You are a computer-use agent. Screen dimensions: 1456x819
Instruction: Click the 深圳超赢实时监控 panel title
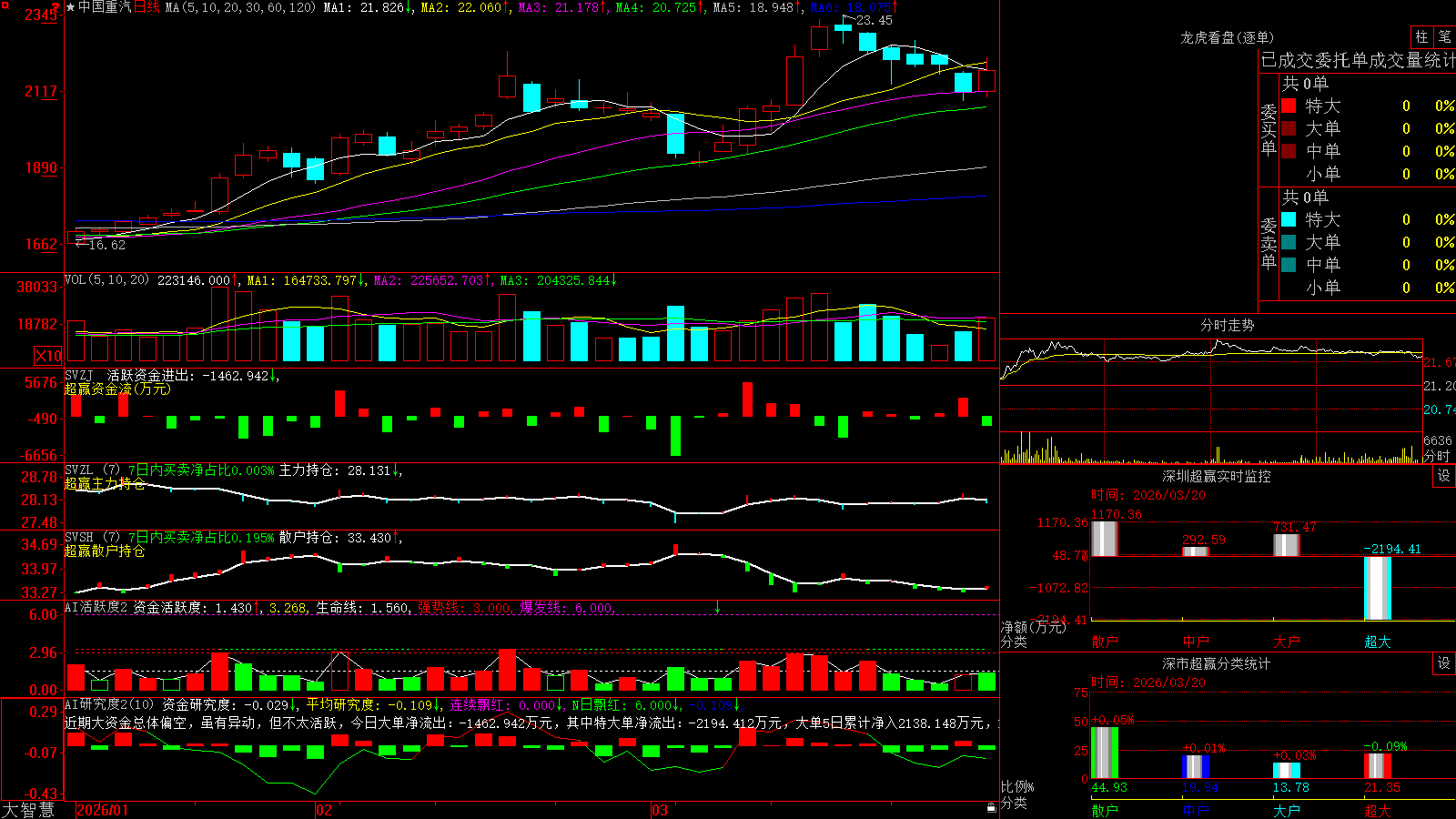pos(1217,476)
